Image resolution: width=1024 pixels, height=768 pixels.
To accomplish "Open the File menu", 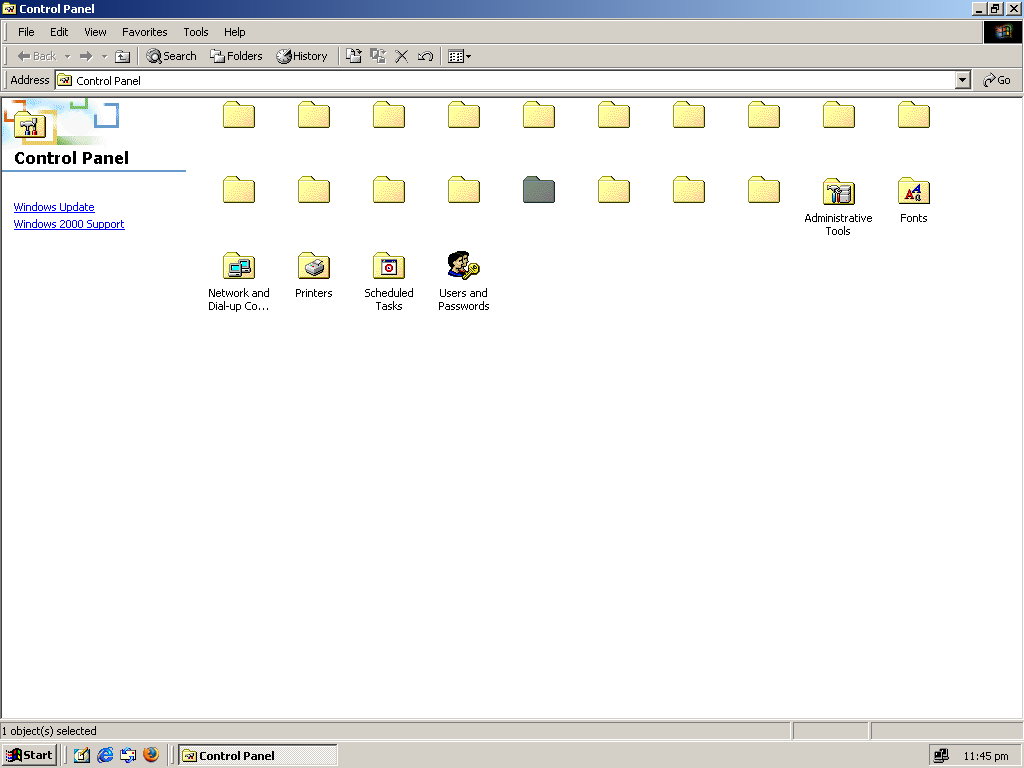I will click(26, 32).
